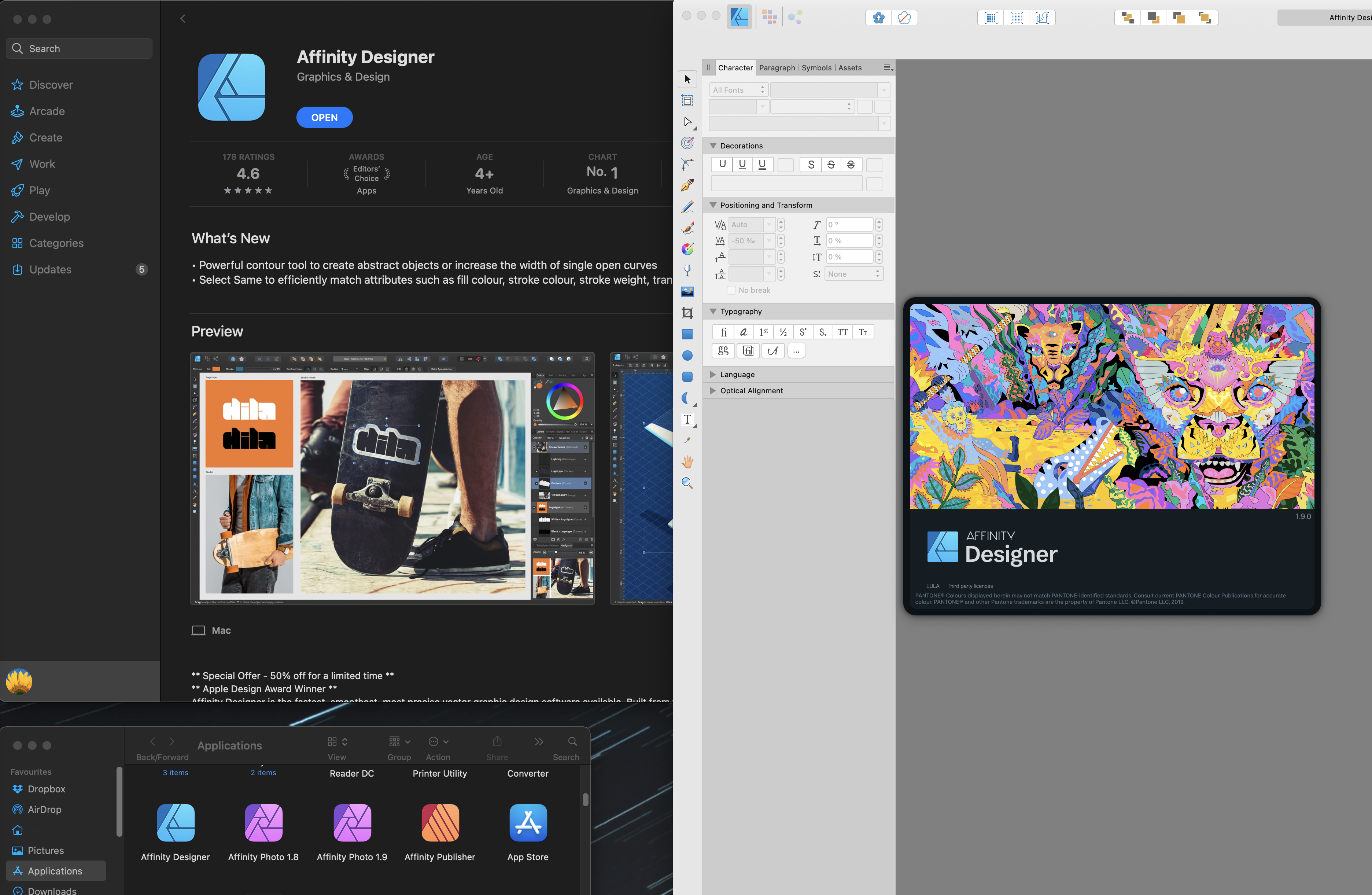Select the Transparency tool wine glass icon
Viewport: 1372px width, 895px height.
[687, 270]
